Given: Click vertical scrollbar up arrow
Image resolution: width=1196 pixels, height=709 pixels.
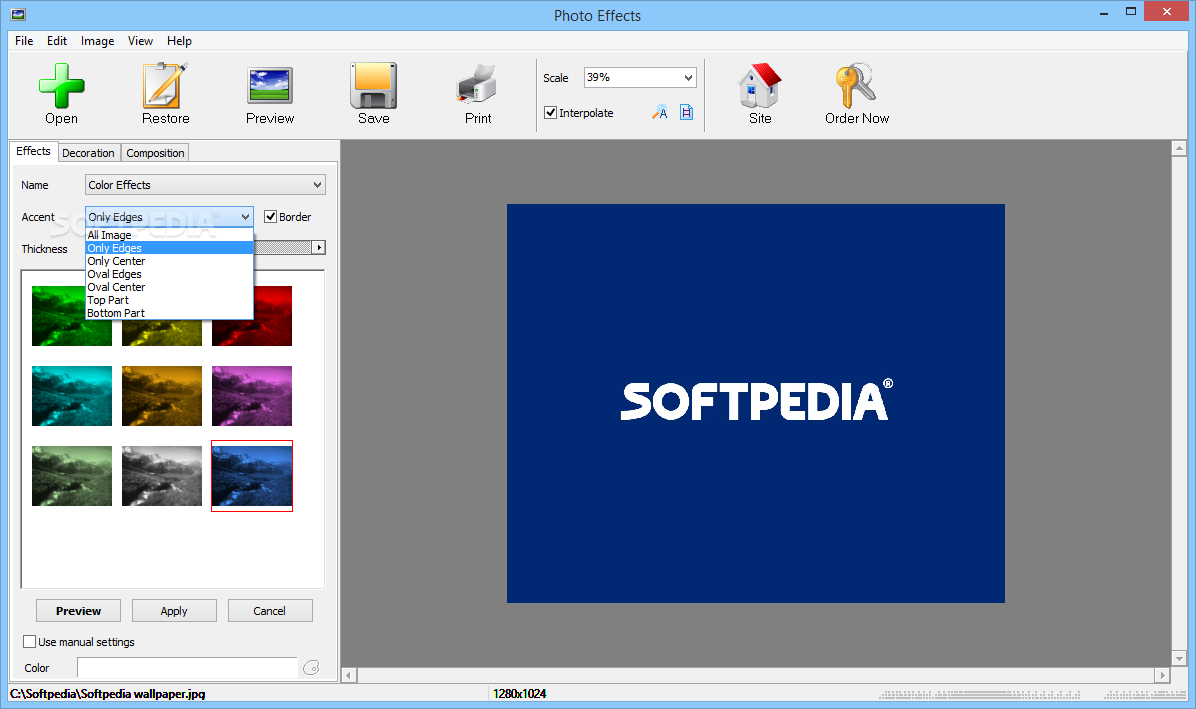Looking at the screenshot, I should click(x=1179, y=148).
